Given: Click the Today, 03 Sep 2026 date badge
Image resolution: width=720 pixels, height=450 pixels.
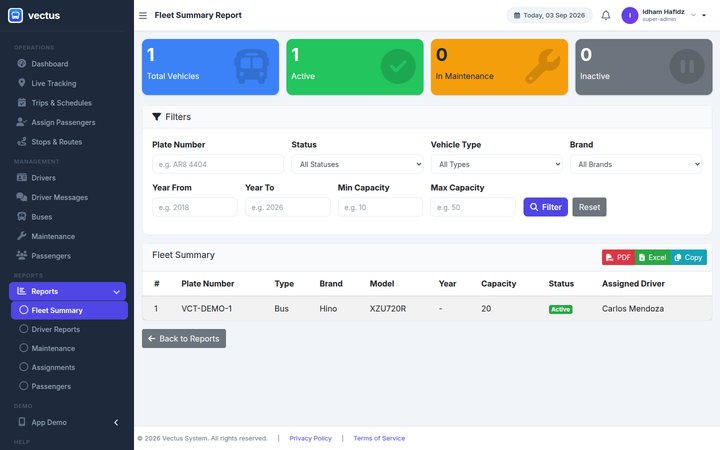Looking at the screenshot, I should coord(549,15).
